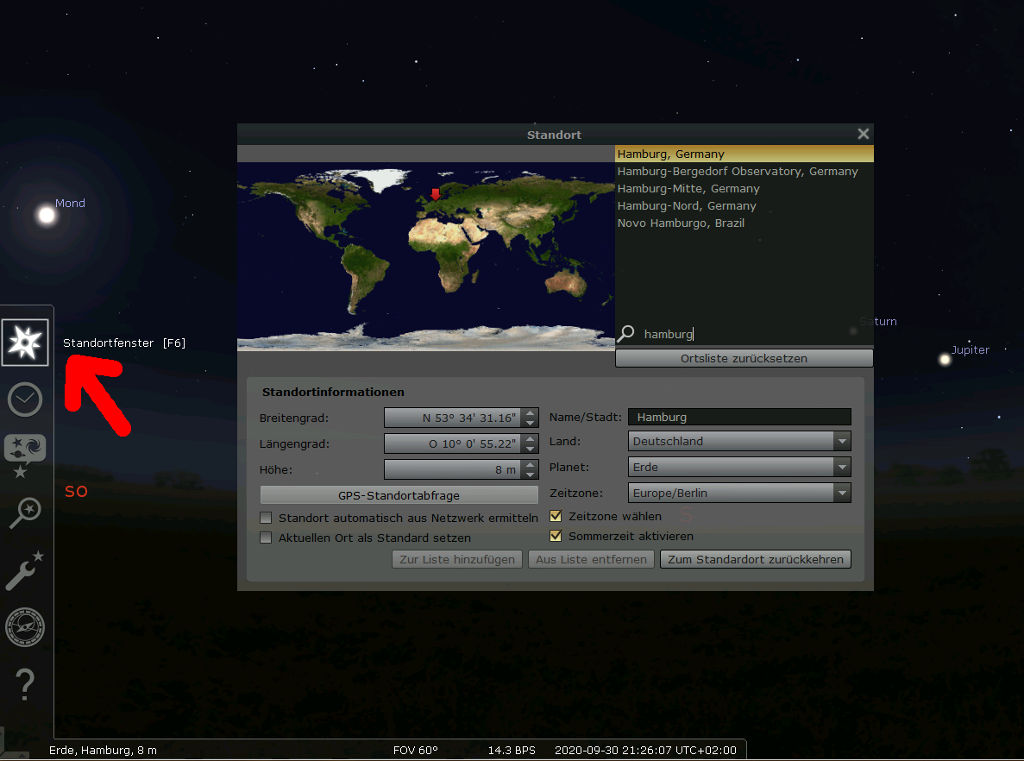Select 'Hamburg-Bergedorf Observatory, Germany' from list
Viewport: 1024px width, 761px height.
737,172
